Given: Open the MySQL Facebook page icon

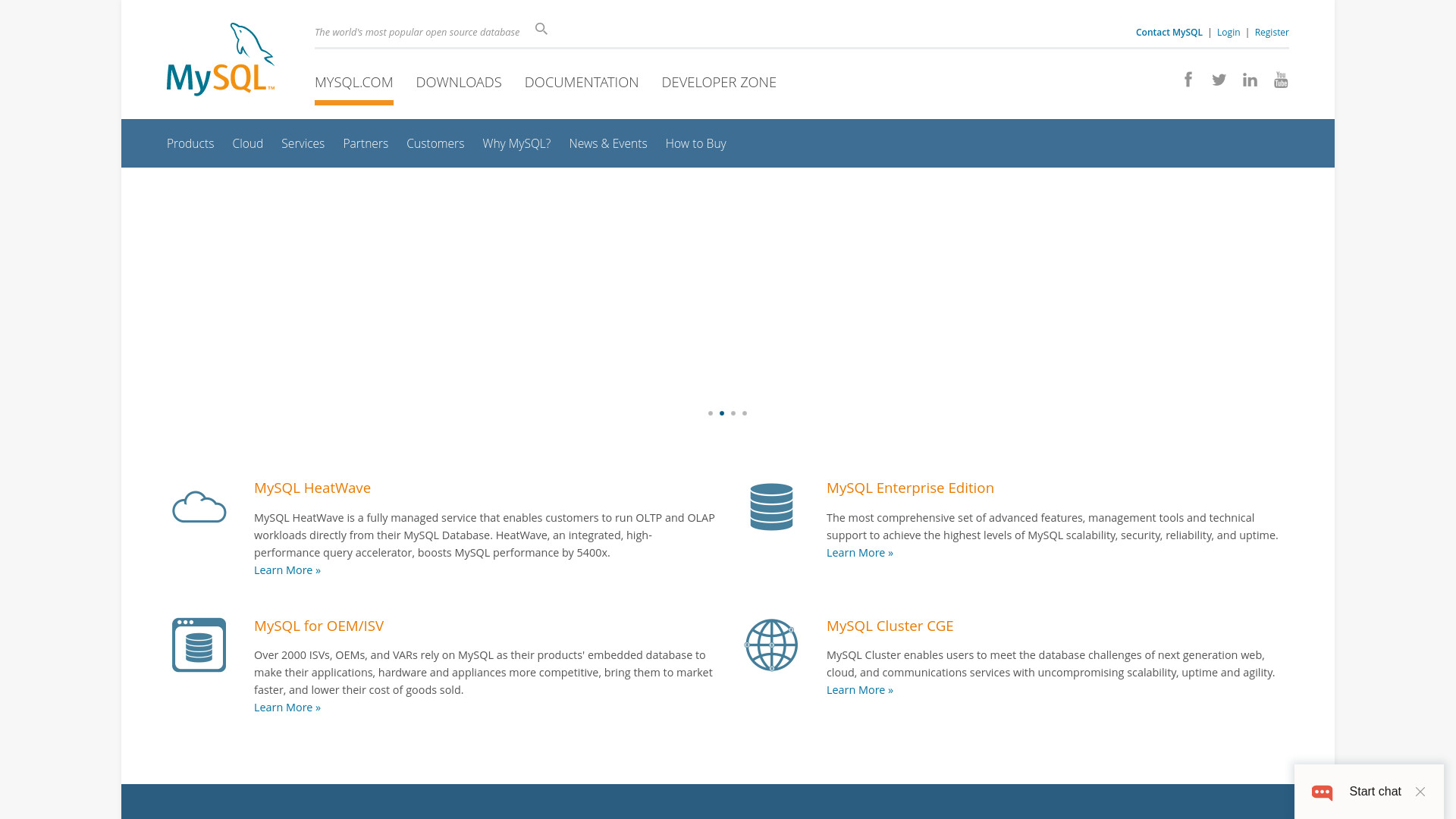Looking at the screenshot, I should coord(1188,80).
